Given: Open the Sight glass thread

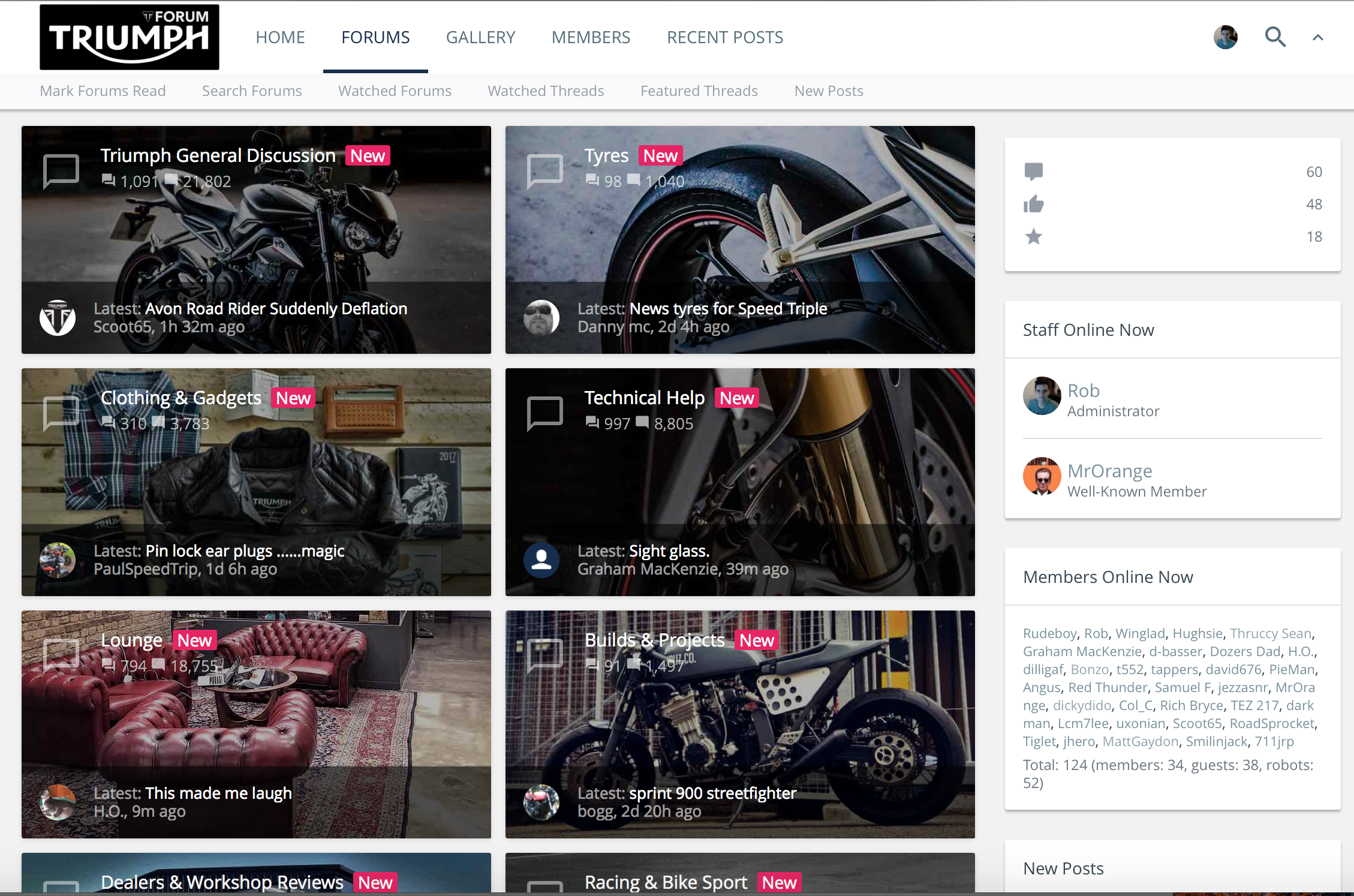Looking at the screenshot, I should 669,551.
